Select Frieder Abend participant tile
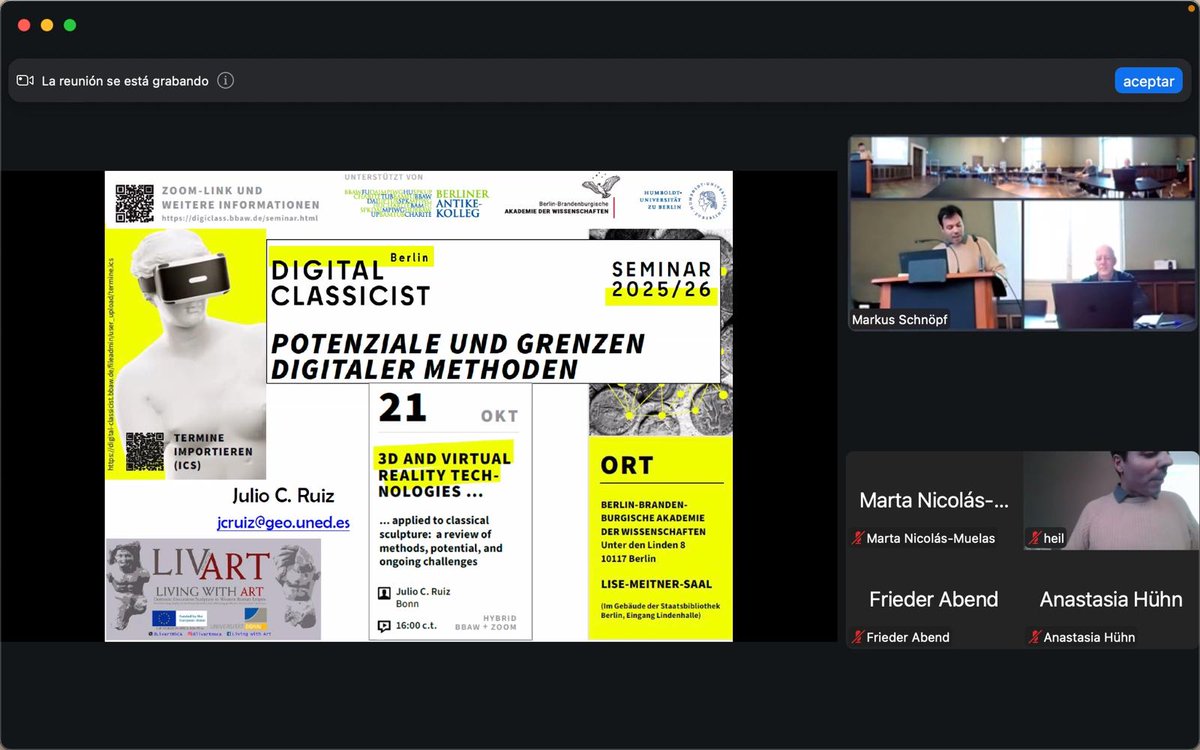The image size is (1200, 750). (x=934, y=600)
